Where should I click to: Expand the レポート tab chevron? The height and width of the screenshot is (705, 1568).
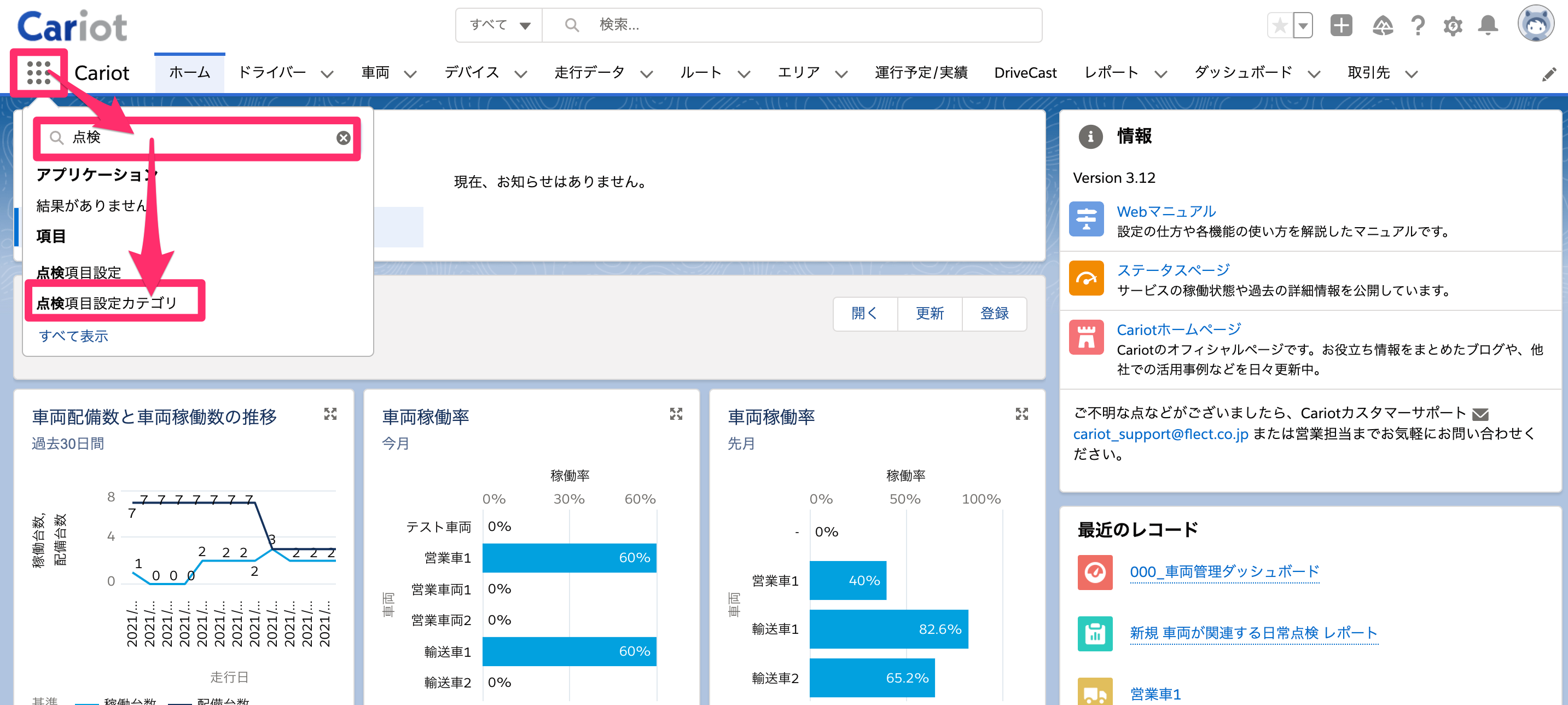coord(1161,74)
